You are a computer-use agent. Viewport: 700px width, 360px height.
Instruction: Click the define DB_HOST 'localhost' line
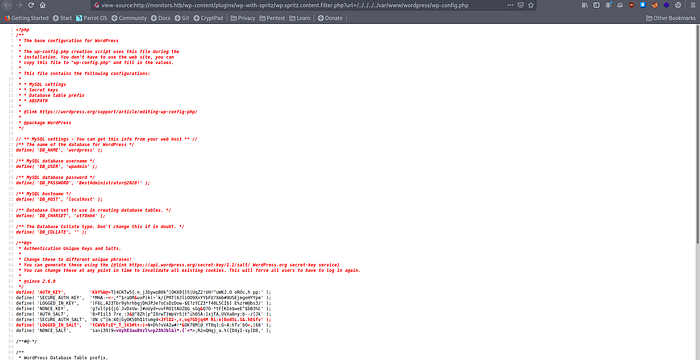pos(59,199)
